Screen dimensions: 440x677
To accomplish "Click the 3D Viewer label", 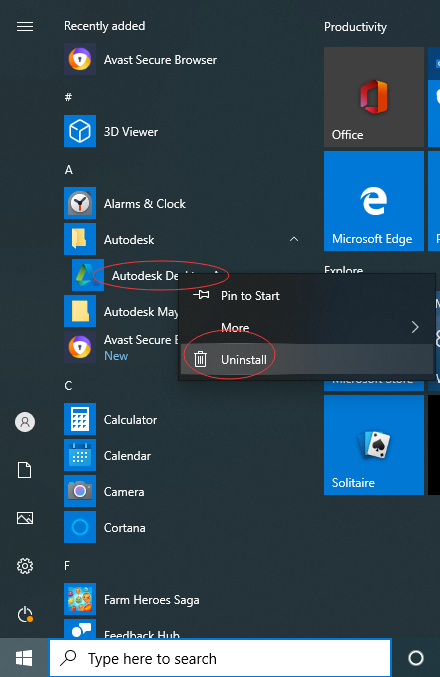I will pos(131,132).
